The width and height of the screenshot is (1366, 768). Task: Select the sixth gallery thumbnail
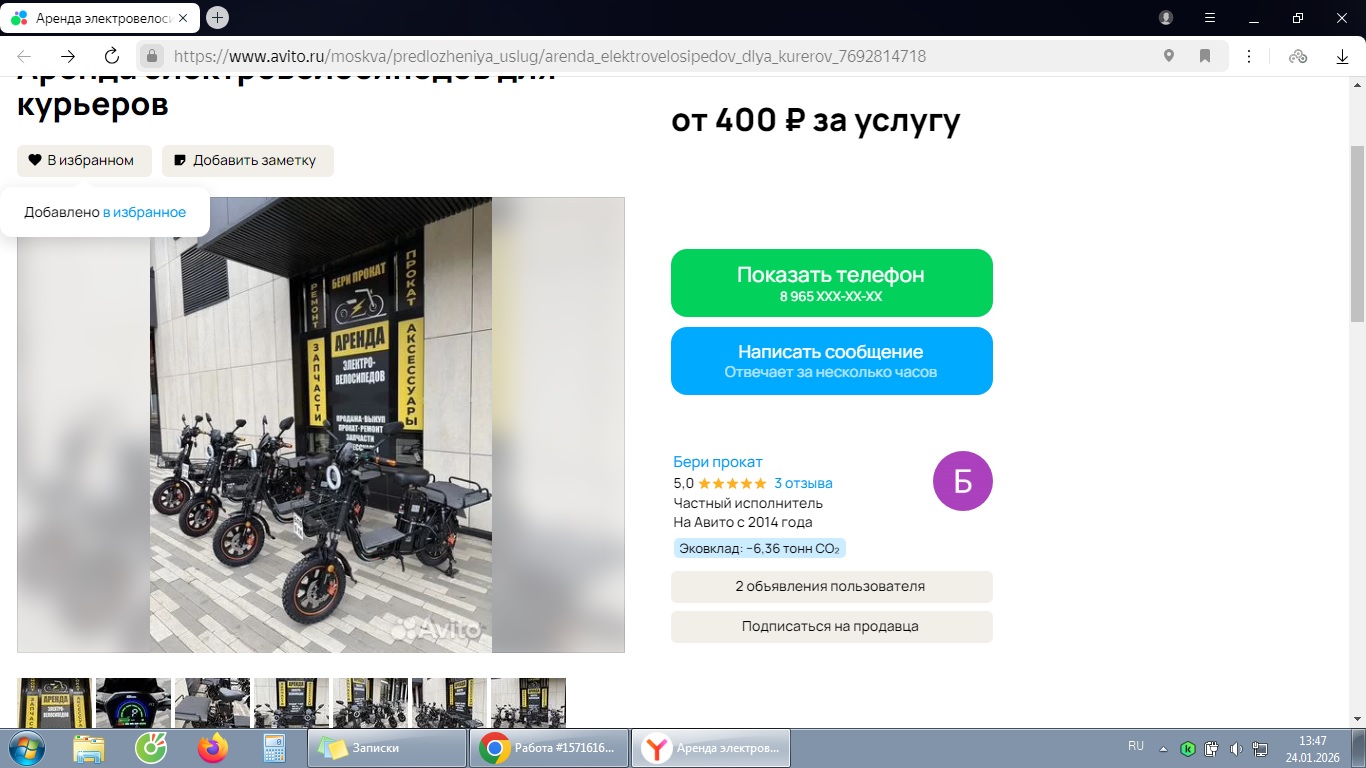450,702
